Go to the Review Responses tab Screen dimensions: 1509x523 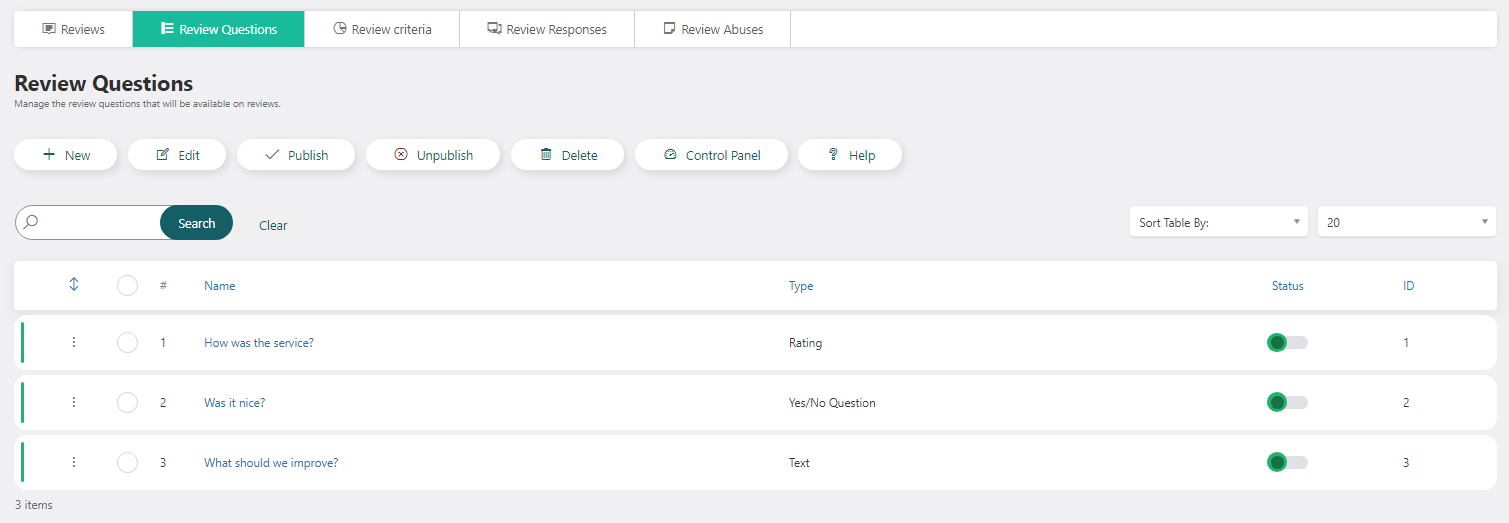click(x=547, y=29)
